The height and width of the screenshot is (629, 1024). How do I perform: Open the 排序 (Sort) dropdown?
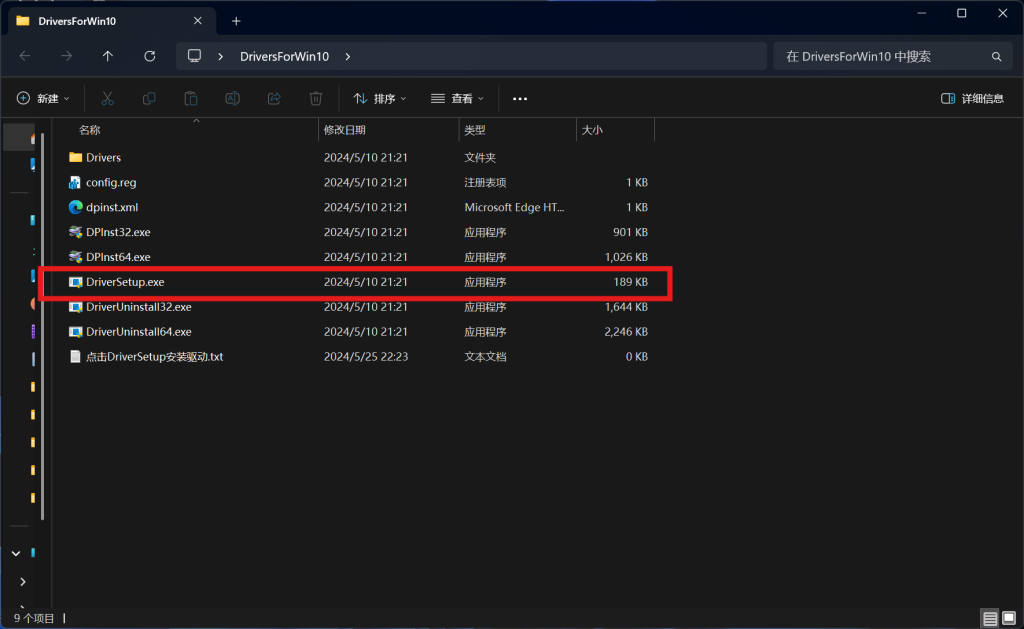click(380, 99)
